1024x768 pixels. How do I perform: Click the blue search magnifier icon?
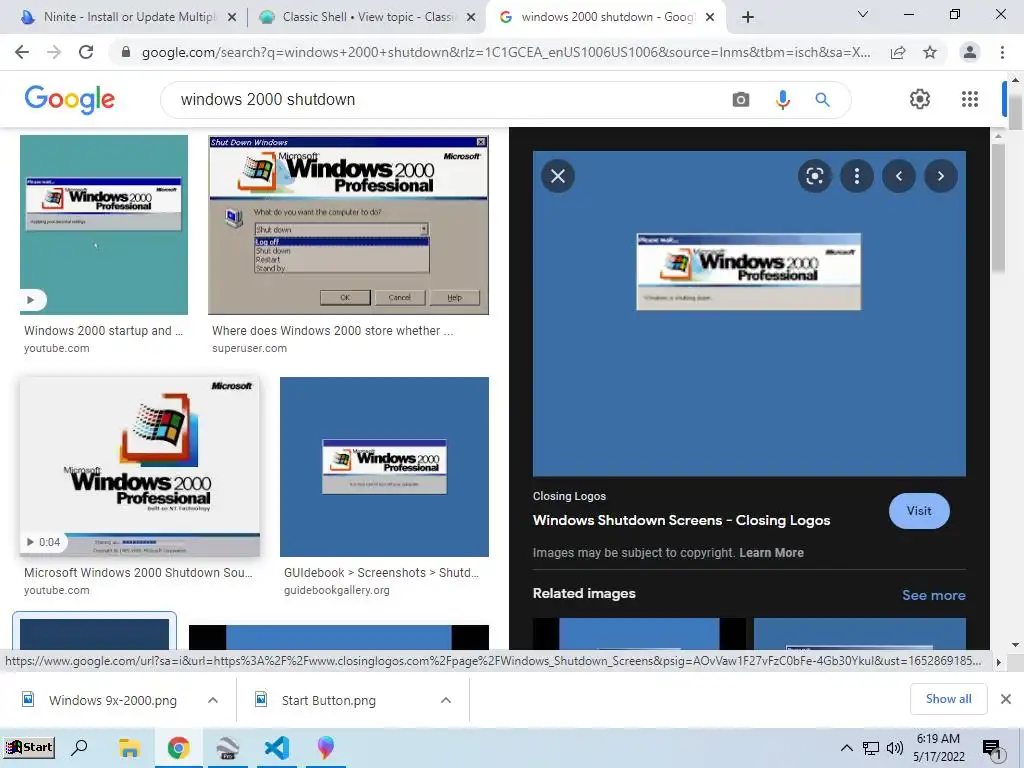(822, 99)
